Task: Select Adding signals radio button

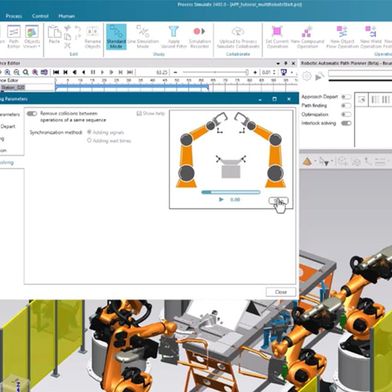Action: tap(89, 132)
